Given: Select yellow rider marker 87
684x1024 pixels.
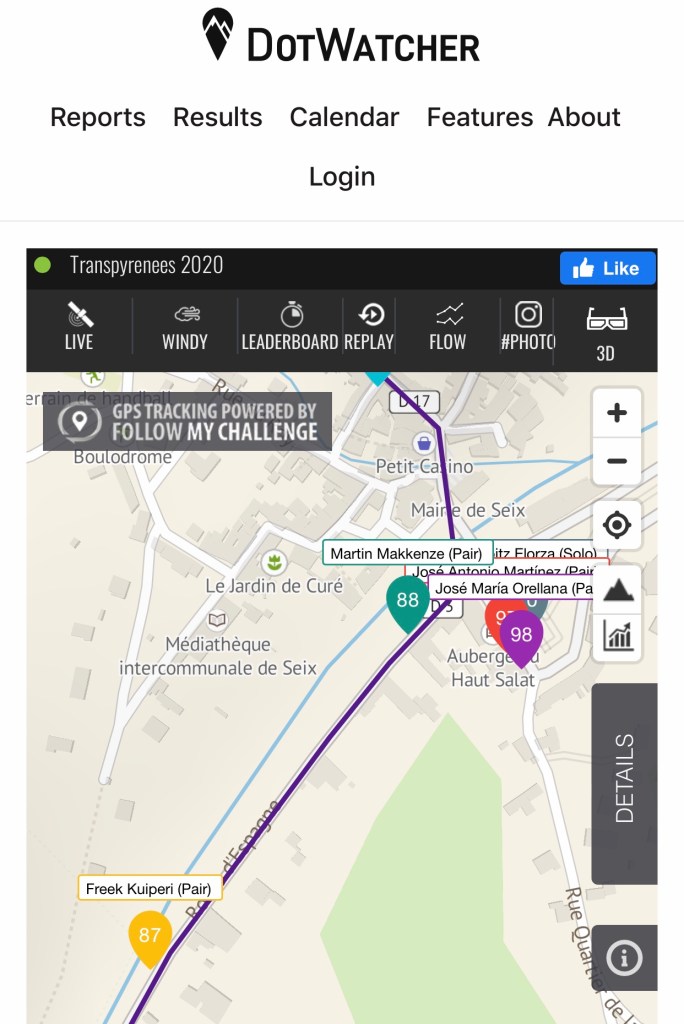Looking at the screenshot, I should click(x=150, y=936).
